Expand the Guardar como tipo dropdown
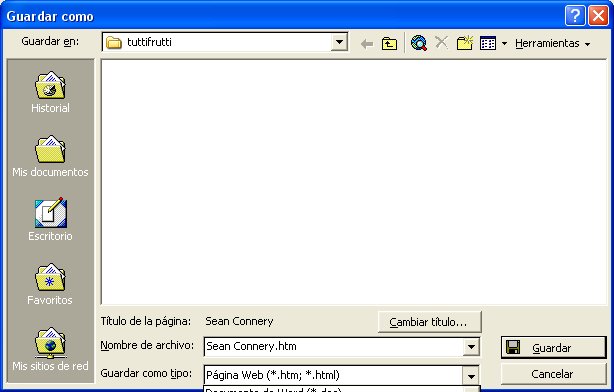614x392 pixels. coord(471,376)
